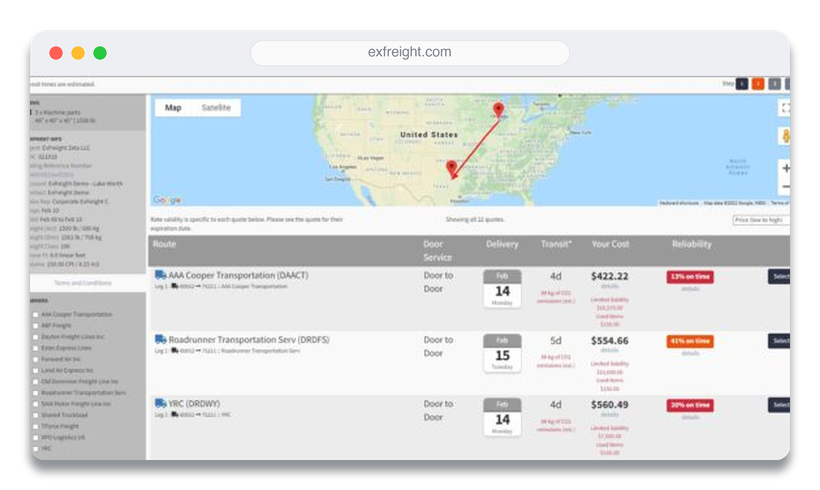
Task: Open Terms and Conditions link in sidebar
Action: [83, 283]
